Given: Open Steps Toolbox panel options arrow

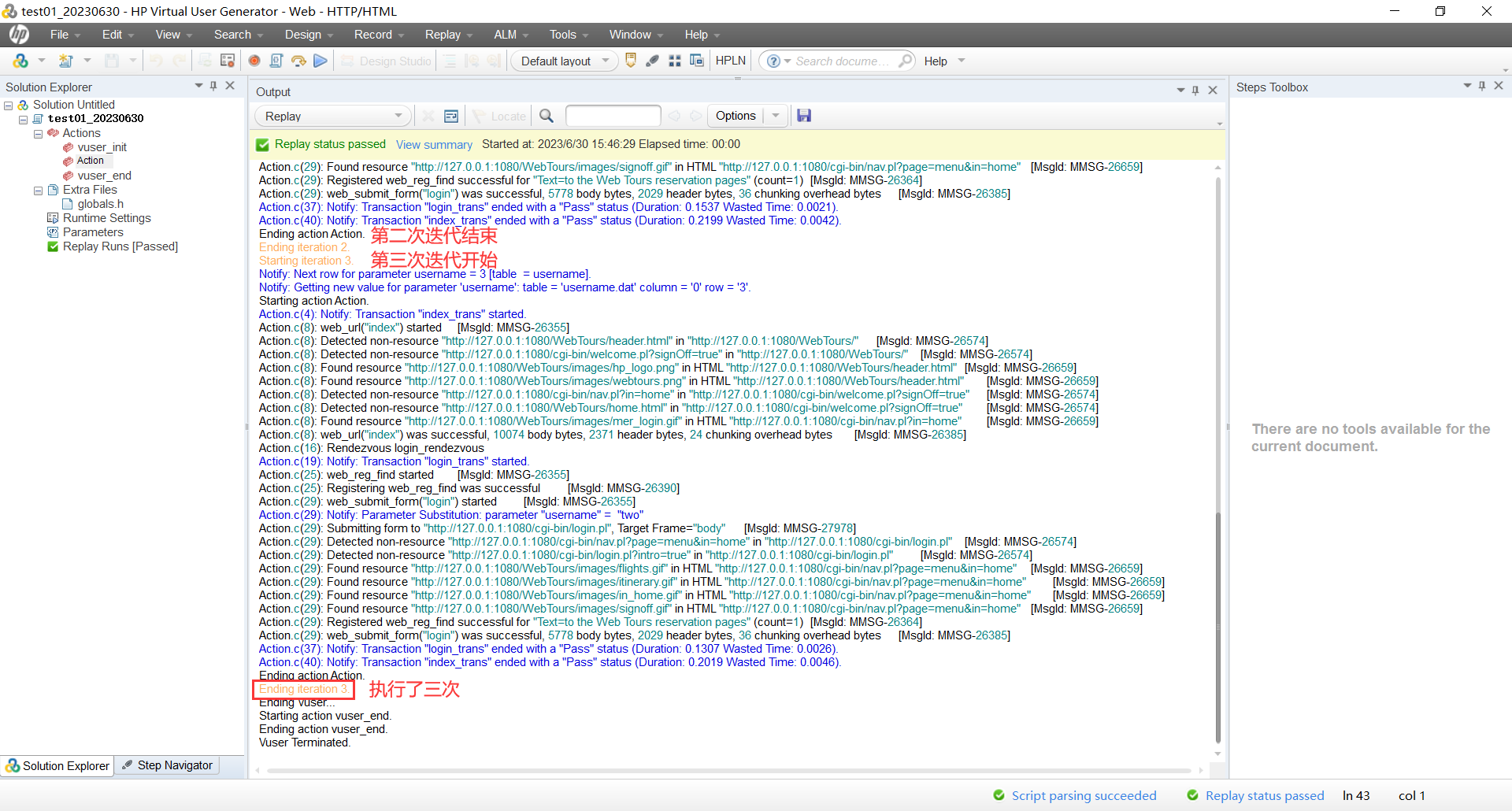Looking at the screenshot, I should (1467, 85).
